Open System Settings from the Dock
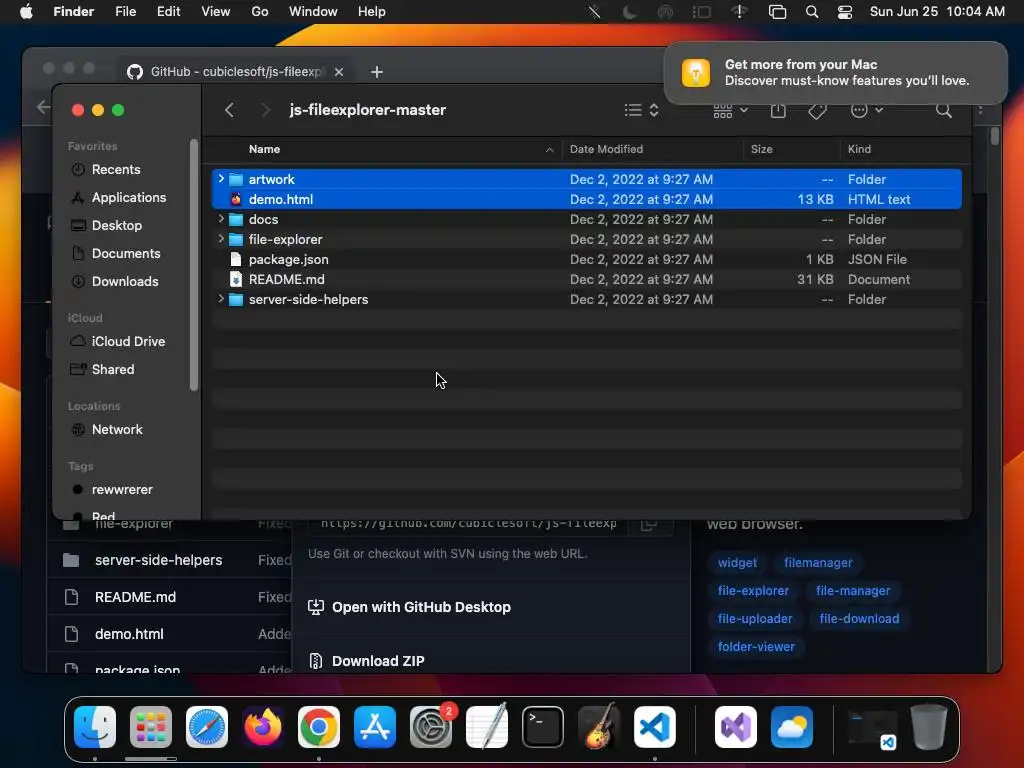This screenshot has width=1024, height=768. (431, 727)
